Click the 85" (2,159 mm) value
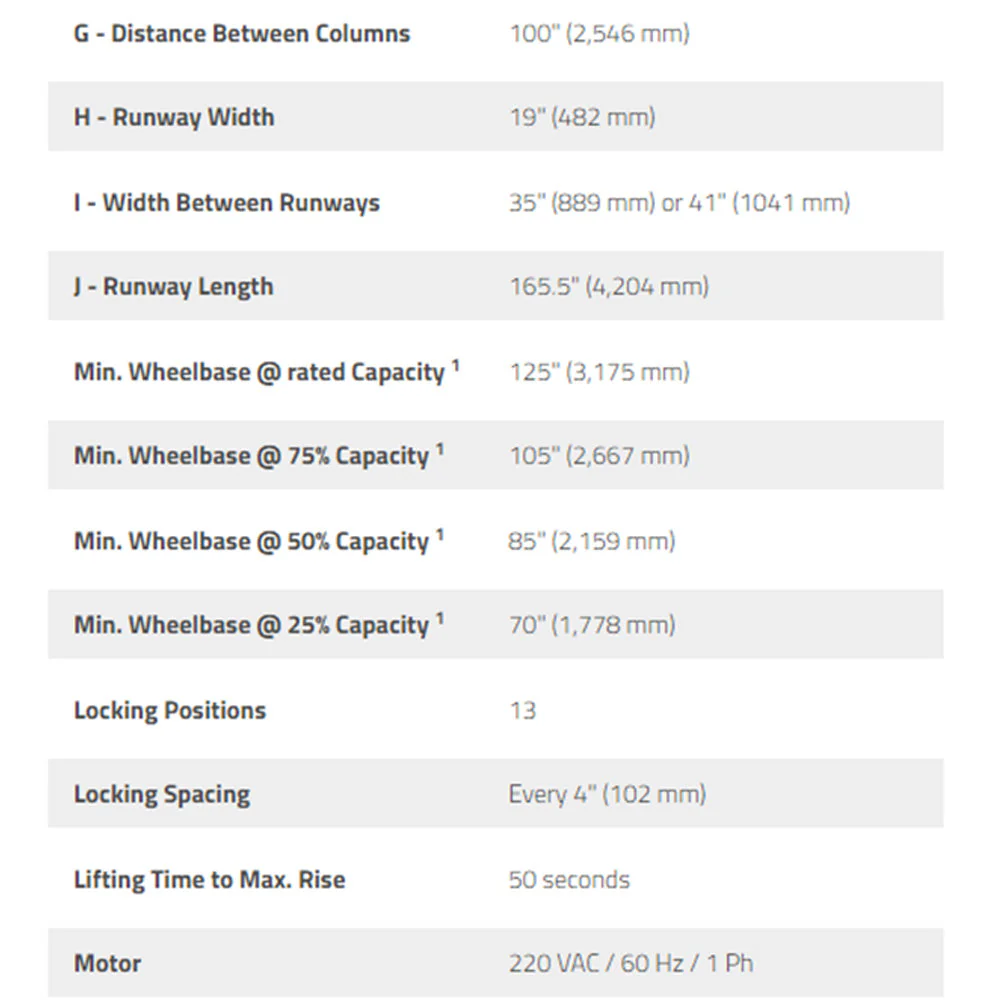 click(592, 541)
